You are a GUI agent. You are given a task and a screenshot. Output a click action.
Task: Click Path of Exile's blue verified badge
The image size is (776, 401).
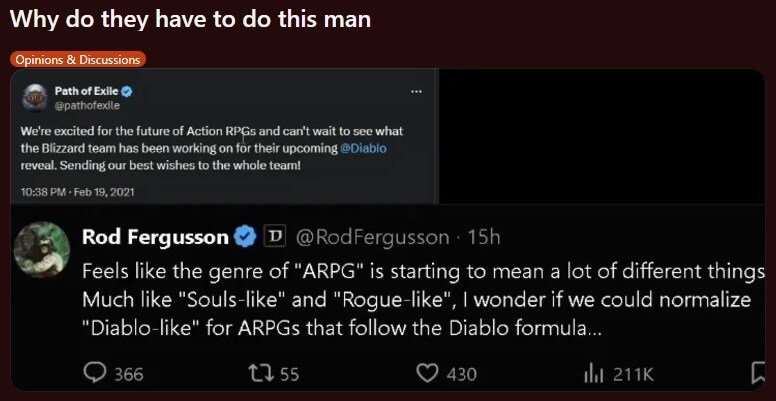127,92
